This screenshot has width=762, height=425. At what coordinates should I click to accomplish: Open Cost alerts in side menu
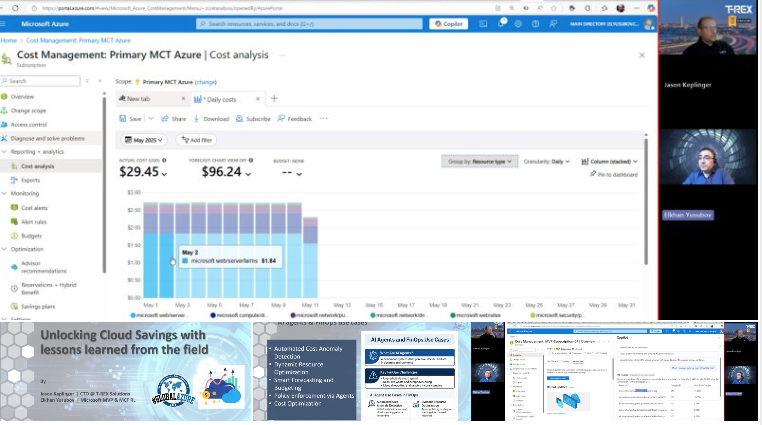35,208
